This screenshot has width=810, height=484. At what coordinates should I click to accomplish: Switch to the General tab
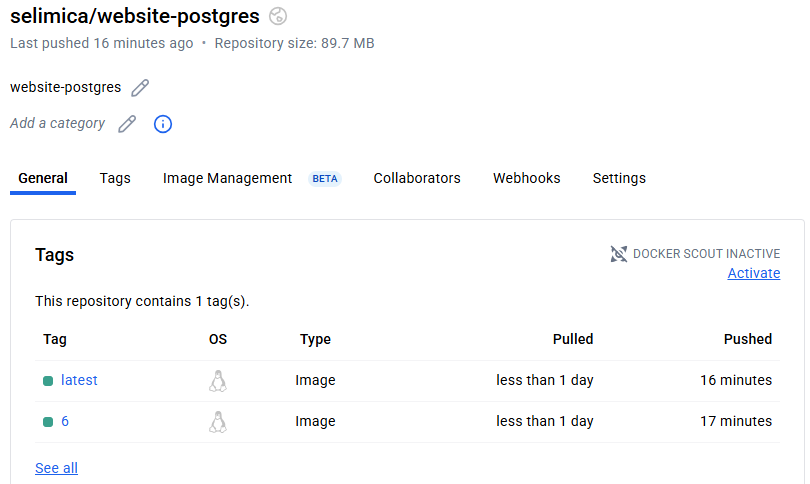tap(43, 179)
